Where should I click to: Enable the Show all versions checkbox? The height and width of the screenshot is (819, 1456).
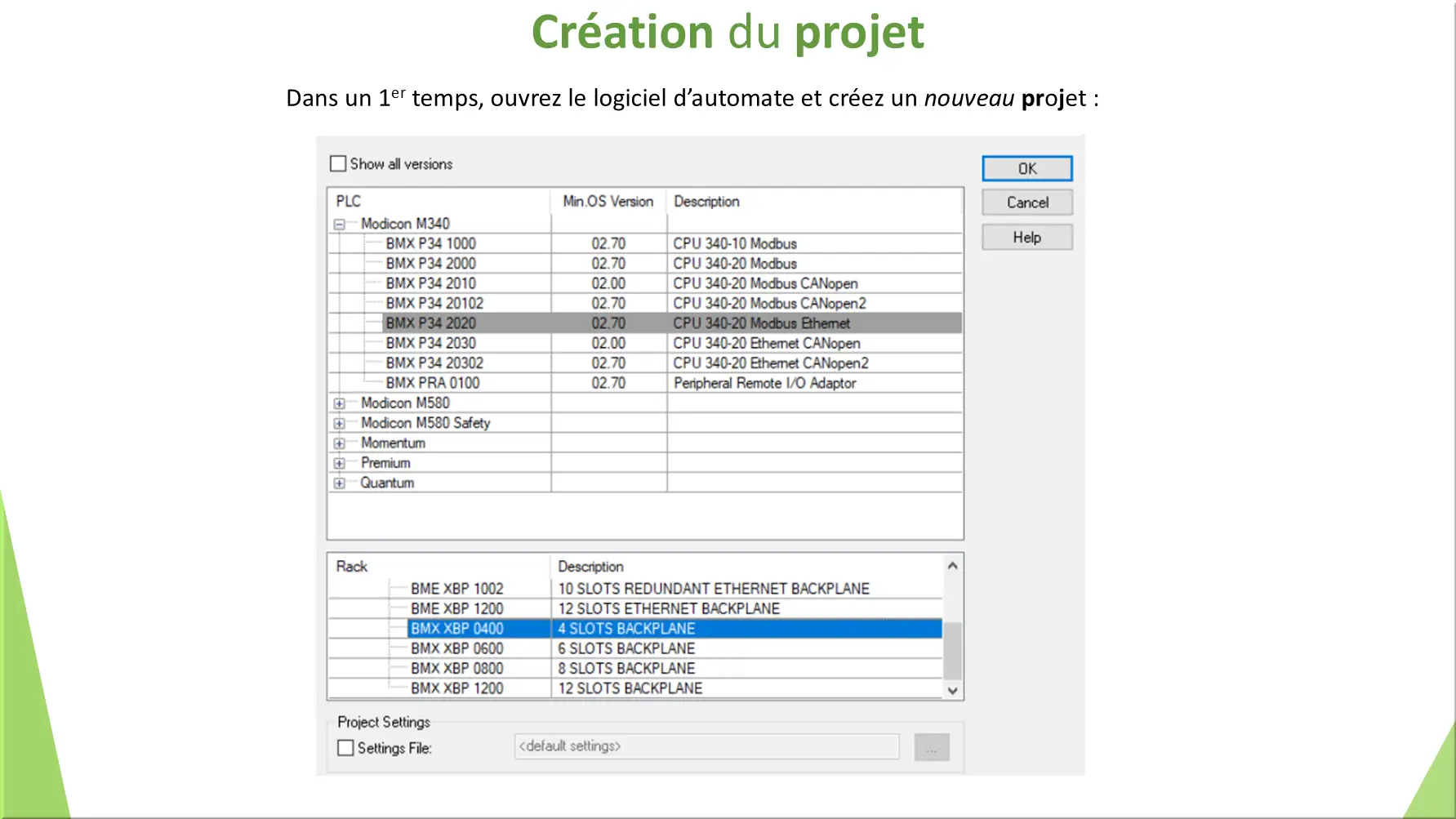pyautogui.click(x=338, y=164)
